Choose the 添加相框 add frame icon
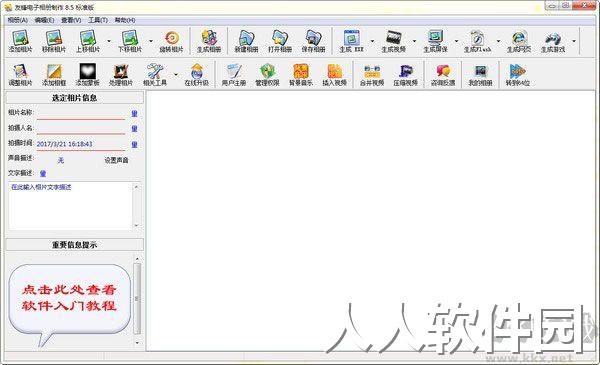The image size is (600, 365). click(54, 74)
